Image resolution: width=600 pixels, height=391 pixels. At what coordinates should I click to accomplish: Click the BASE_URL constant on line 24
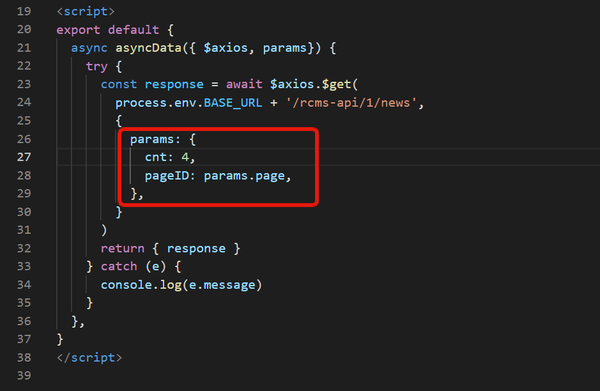tap(233, 103)
